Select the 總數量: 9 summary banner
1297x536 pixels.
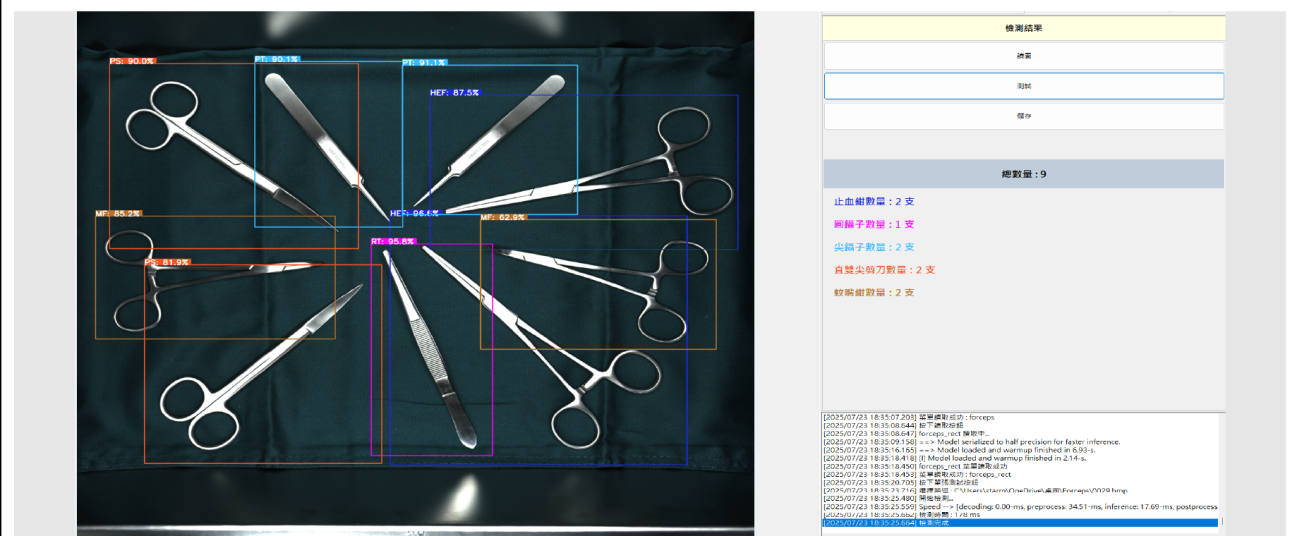click(x=1023, y=174)
